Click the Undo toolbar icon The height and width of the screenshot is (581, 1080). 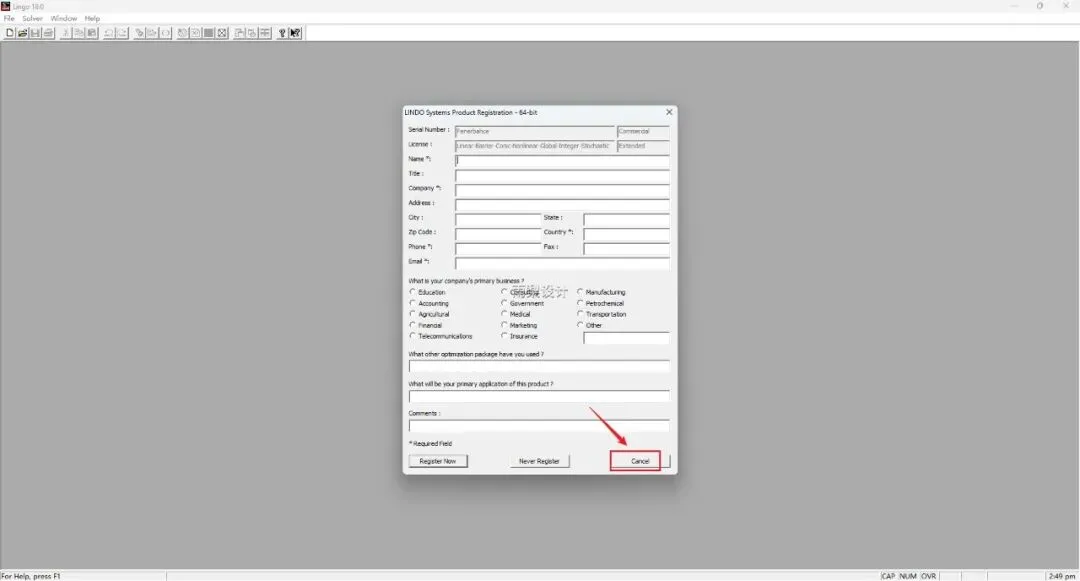pyautogui.click(x=108, y=33)
